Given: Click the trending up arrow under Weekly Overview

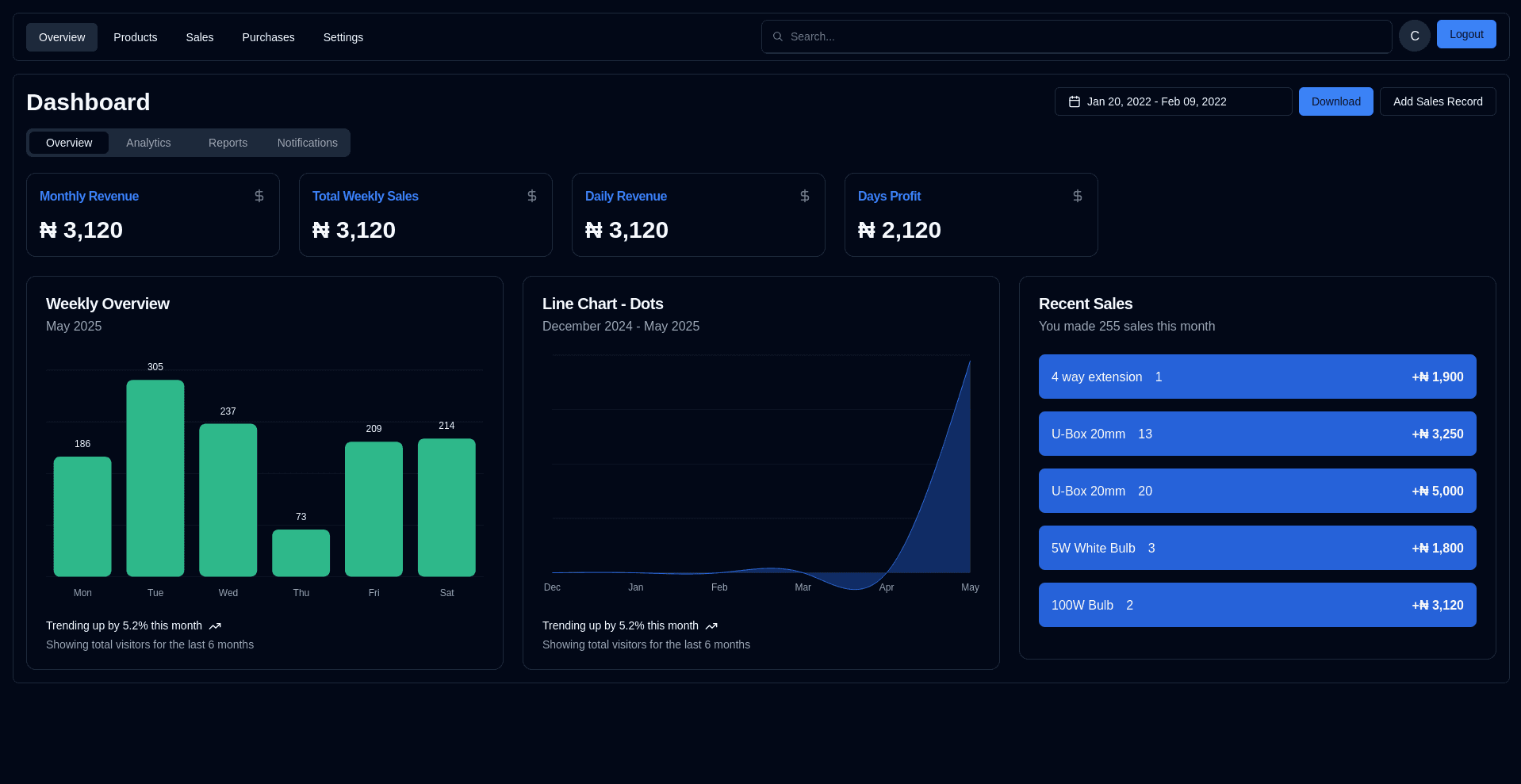Looking at the screenshot, I should point(214,625).
